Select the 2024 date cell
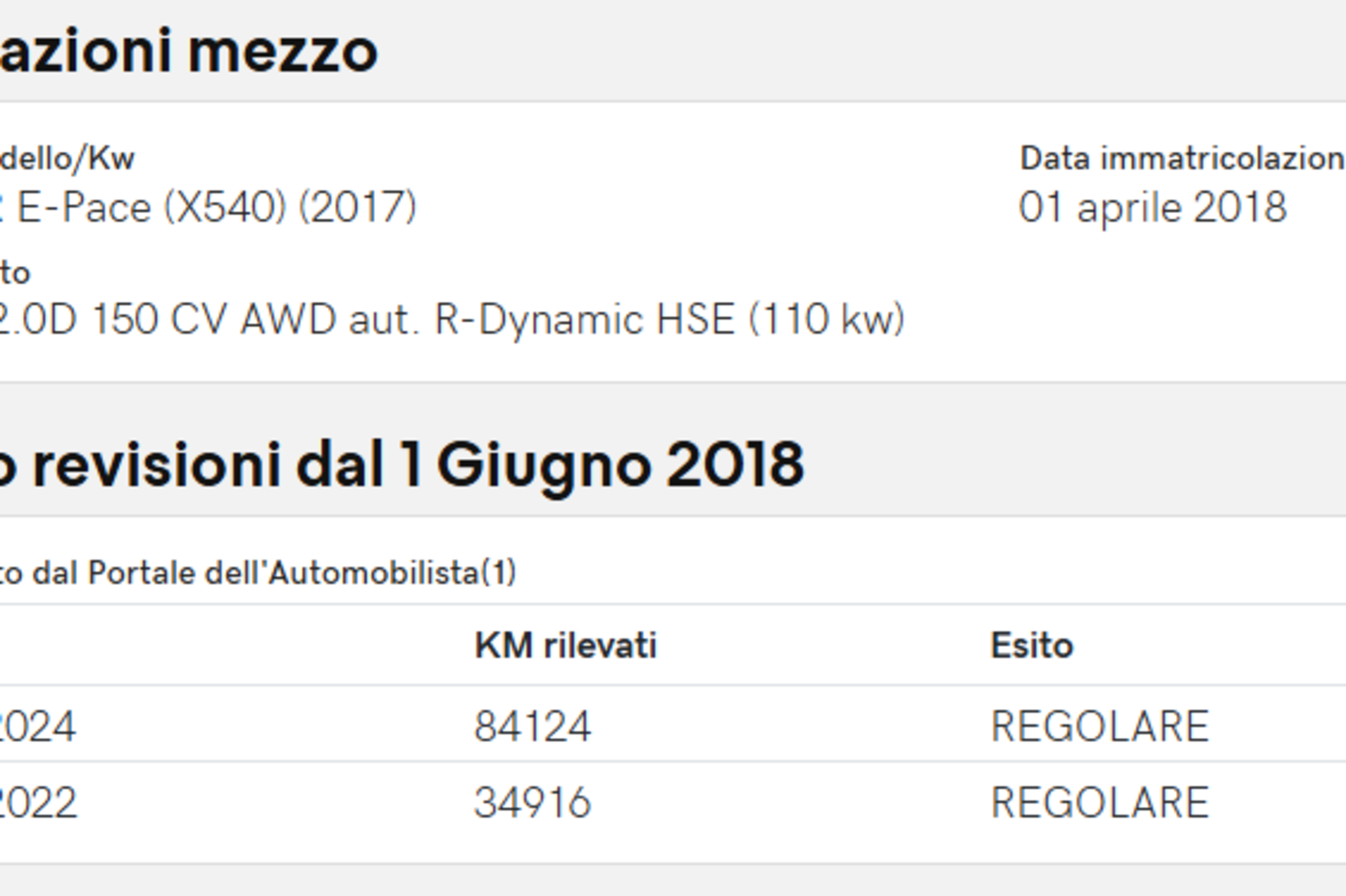The width and height of the screenshot is (1346, 896). tap(38, 726)
